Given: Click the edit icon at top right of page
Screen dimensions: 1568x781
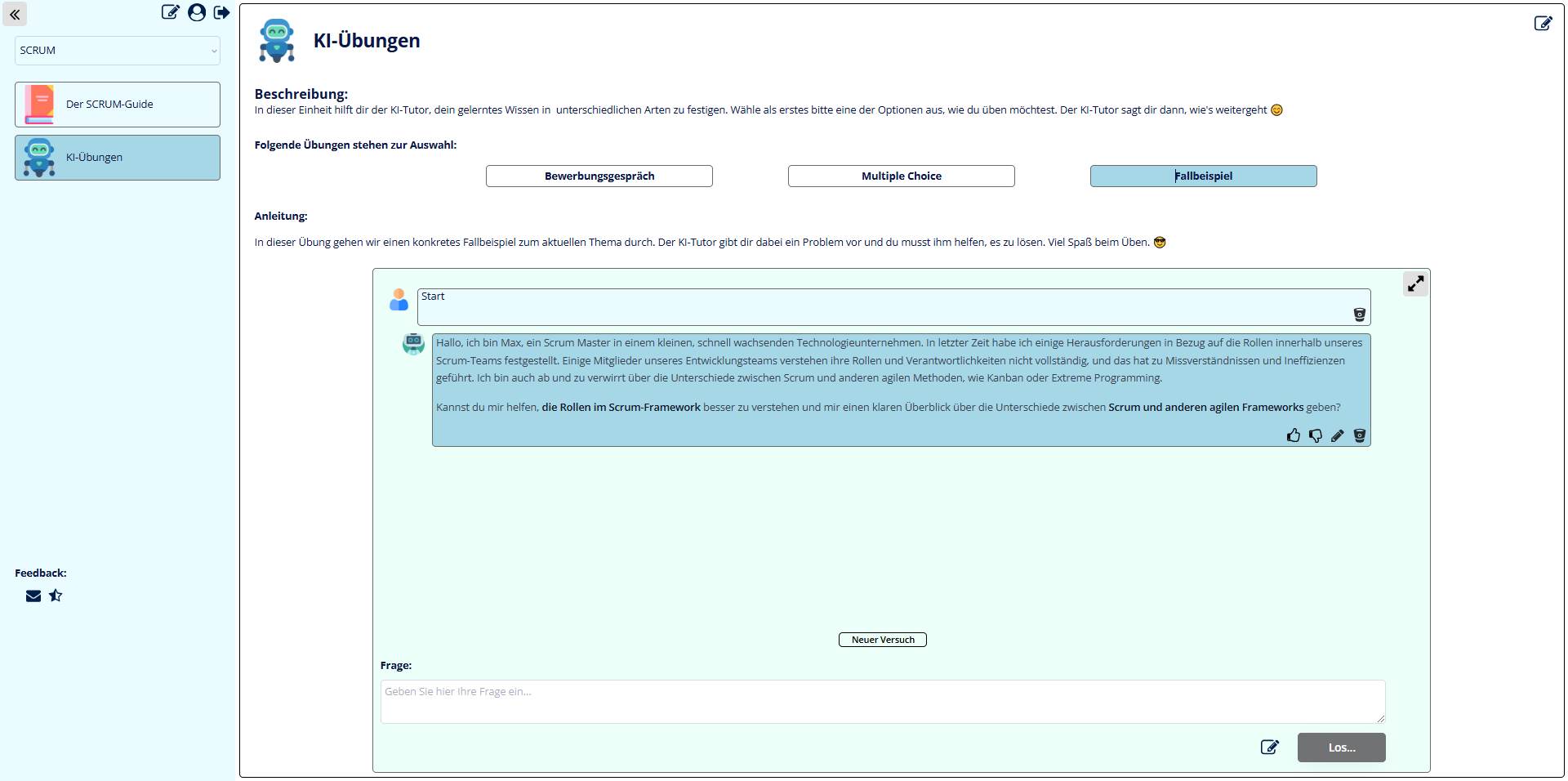Looking at the screenshot, I should click(x=1543, y=23).
